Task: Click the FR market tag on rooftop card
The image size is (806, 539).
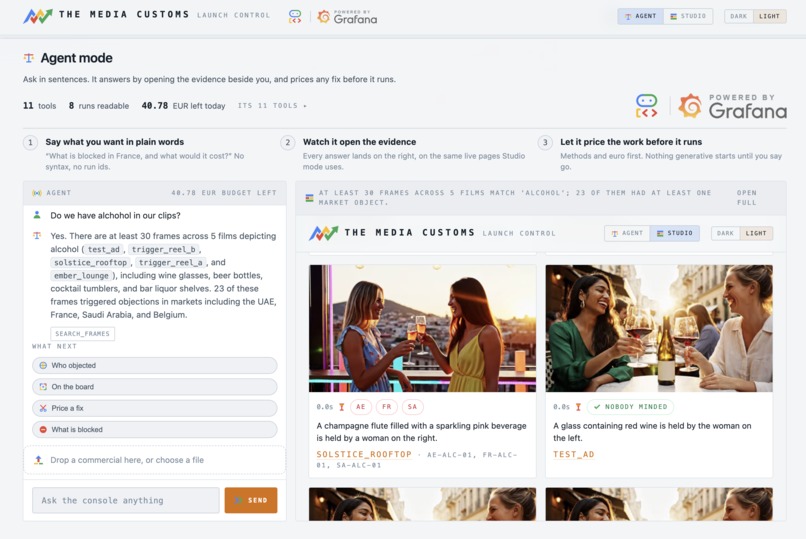Action: pyautogui.click(x=387, y=406)
